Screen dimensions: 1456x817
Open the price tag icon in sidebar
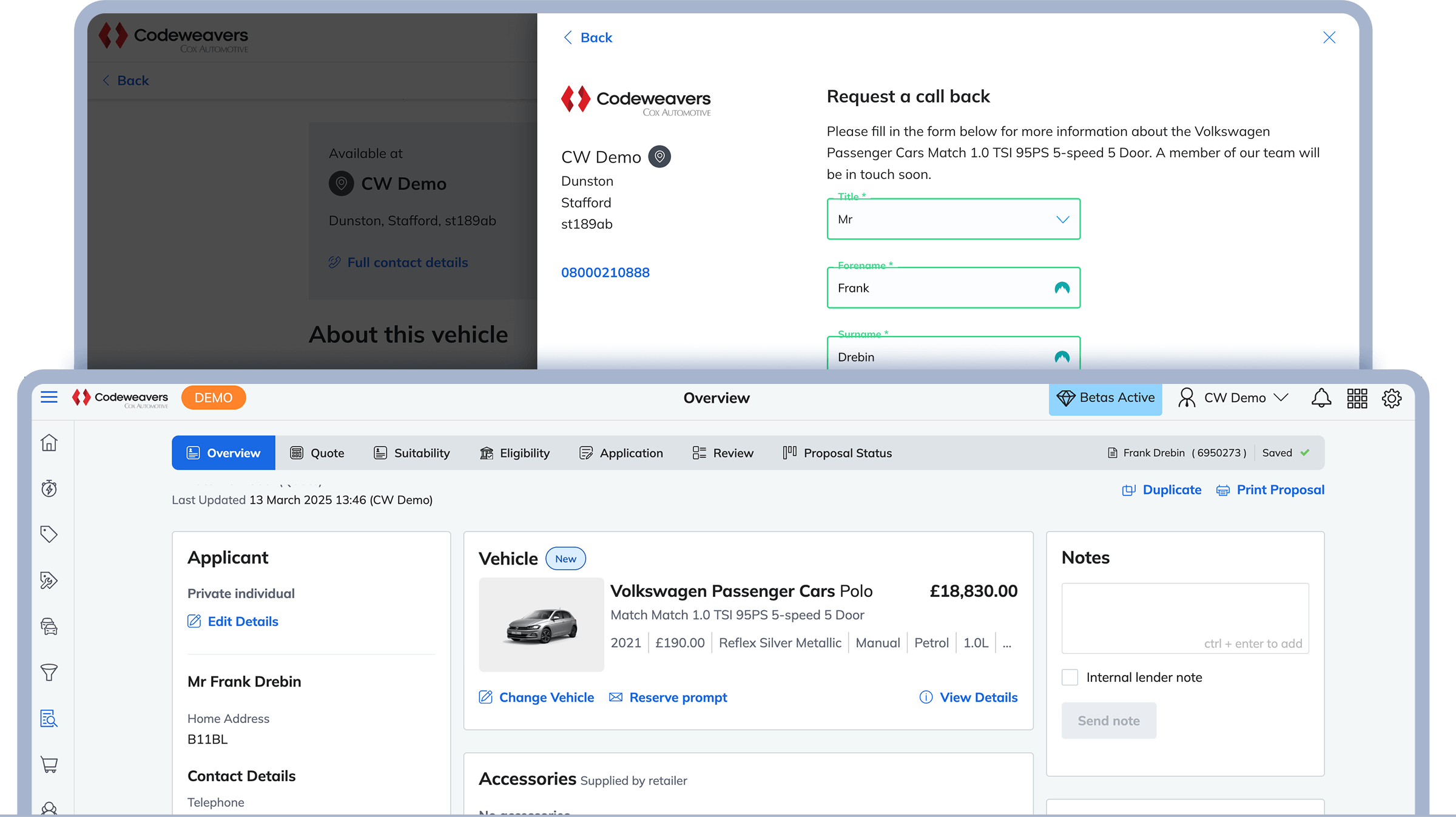point(49,534)
